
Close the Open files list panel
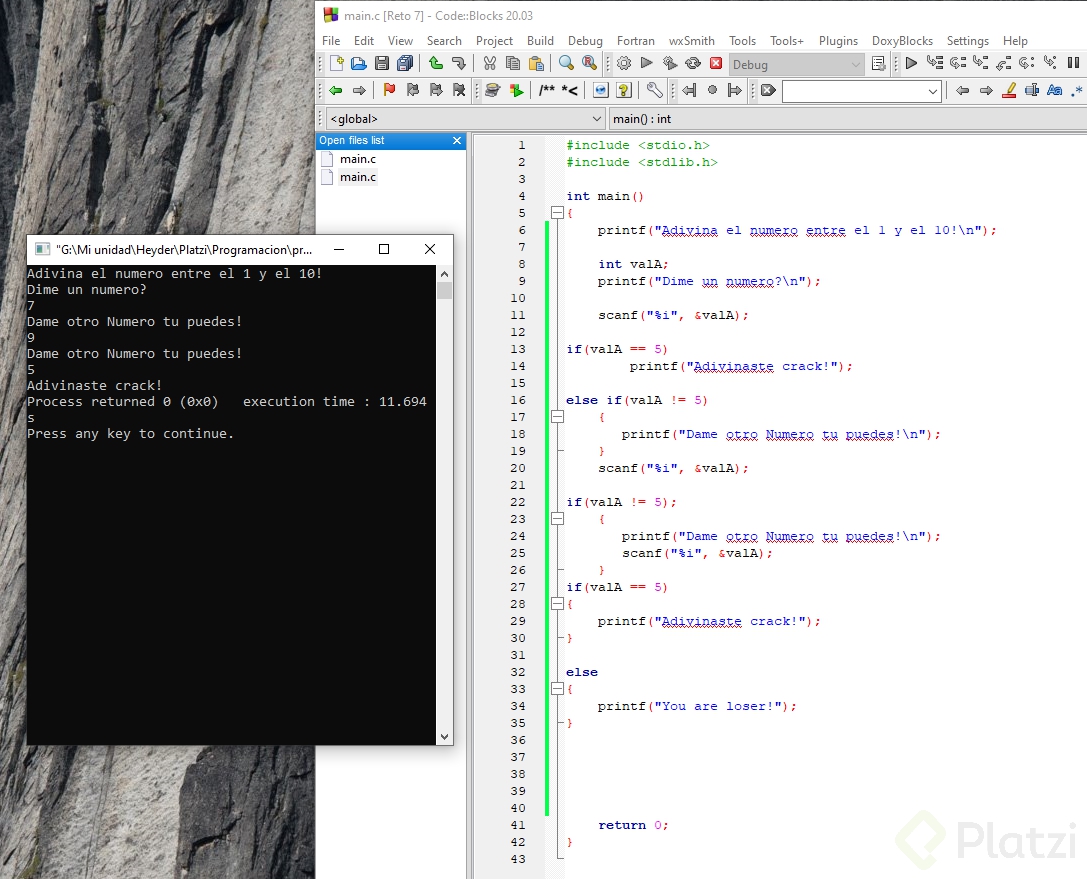coord(457,141)
